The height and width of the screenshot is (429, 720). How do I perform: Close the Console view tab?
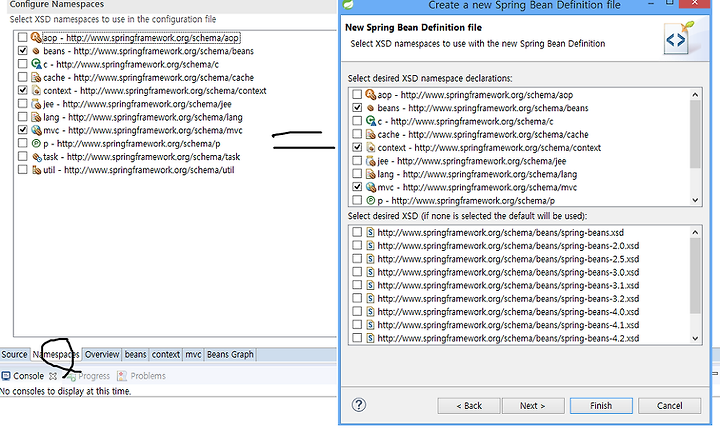click(x=53, y=376)
